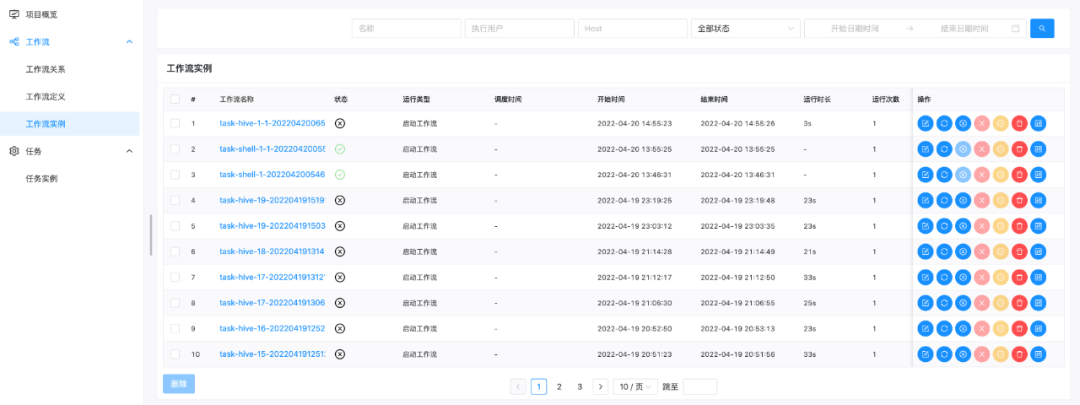The width and height of the screenshot is (1080, 405).
Task: Click the blue search button
Action: [1042, 28]
